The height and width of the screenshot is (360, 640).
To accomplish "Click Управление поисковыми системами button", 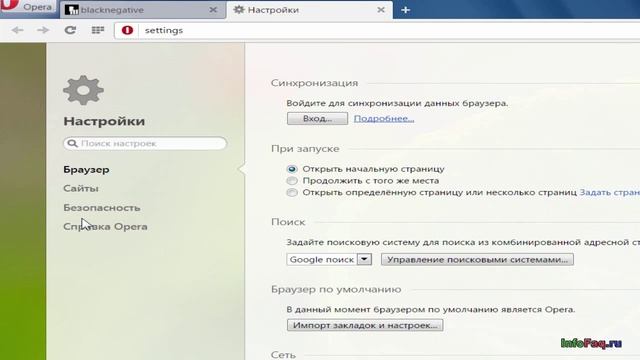I will [477, 260].
